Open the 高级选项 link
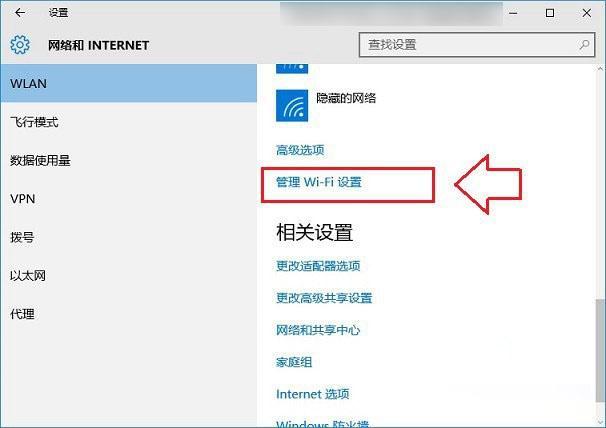 (300, 150)
